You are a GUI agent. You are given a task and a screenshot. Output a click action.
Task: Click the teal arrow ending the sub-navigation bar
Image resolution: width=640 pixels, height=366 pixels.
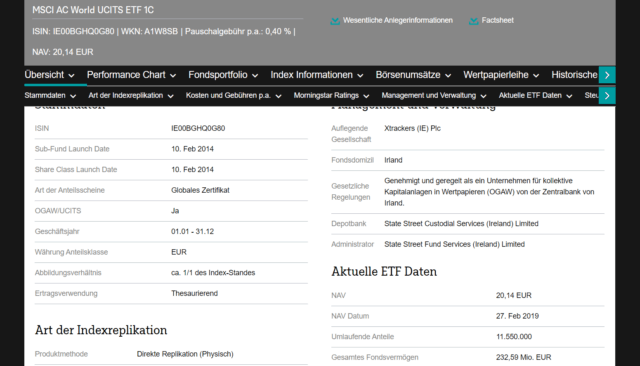pyautogui.click(x=607, y=95)
